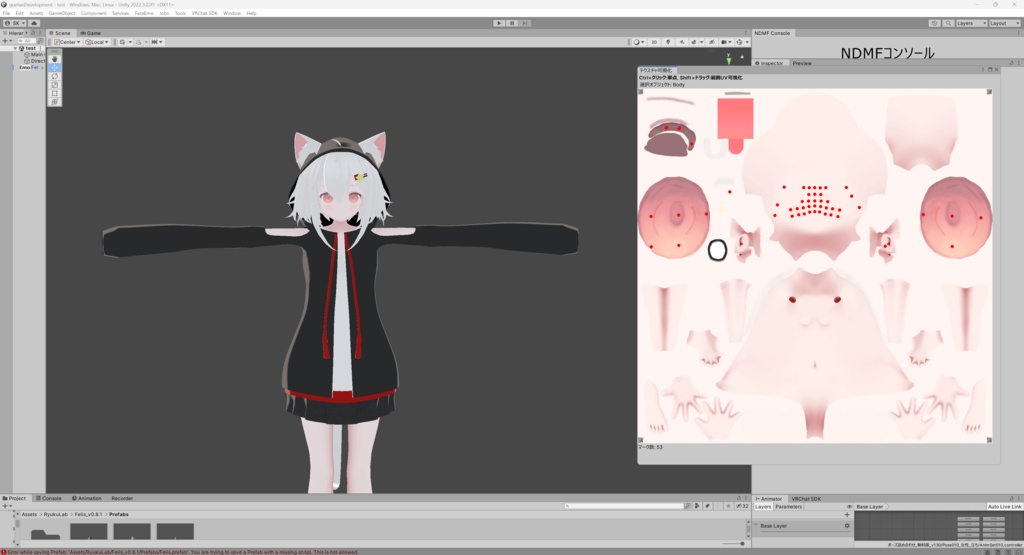Click RyukuLab in the project breadcrumb
The width and height of the screenshot is (1024, 555).
[x=56, y=515]
